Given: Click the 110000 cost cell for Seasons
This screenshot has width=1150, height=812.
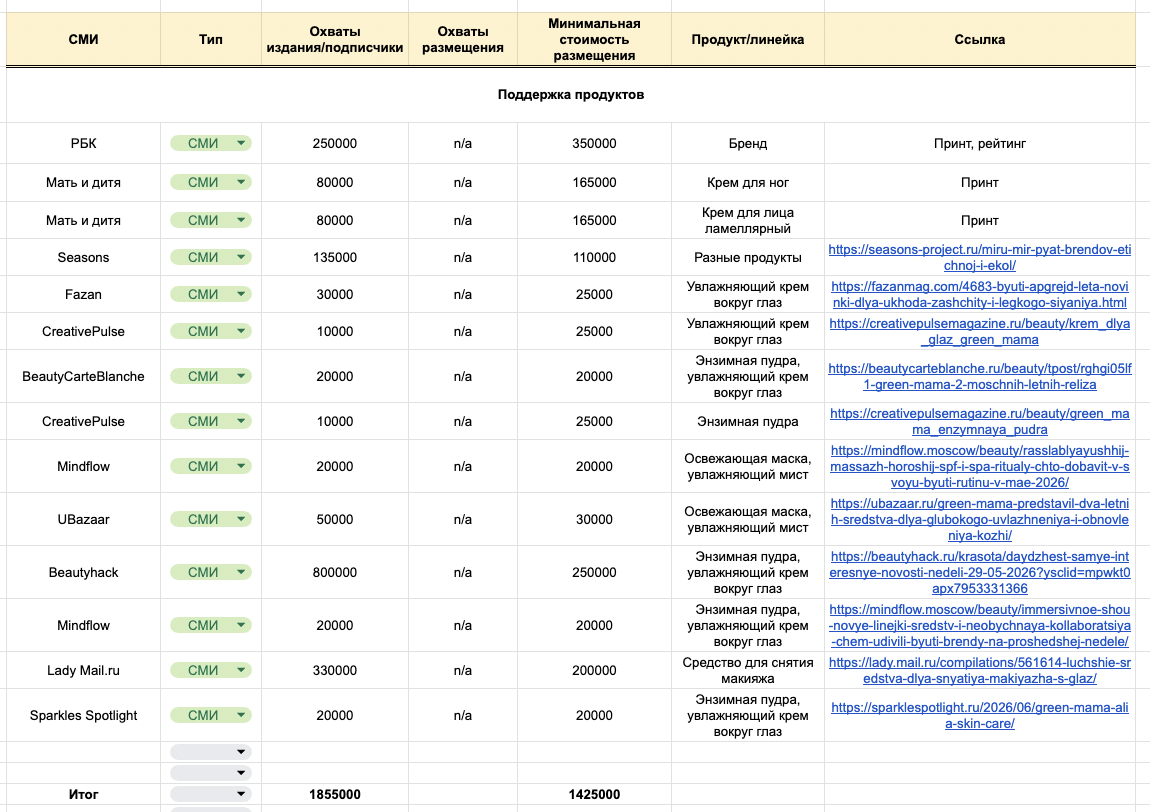Looking at the screenshot, I should tap(594, 257).
